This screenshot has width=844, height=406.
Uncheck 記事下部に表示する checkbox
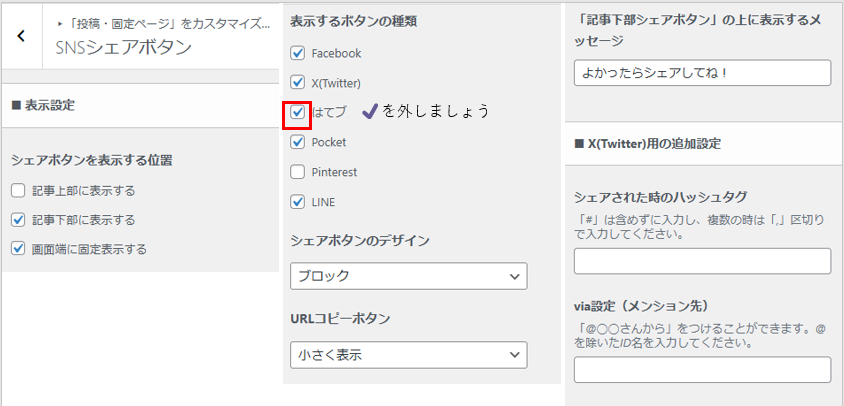(19, 220)
